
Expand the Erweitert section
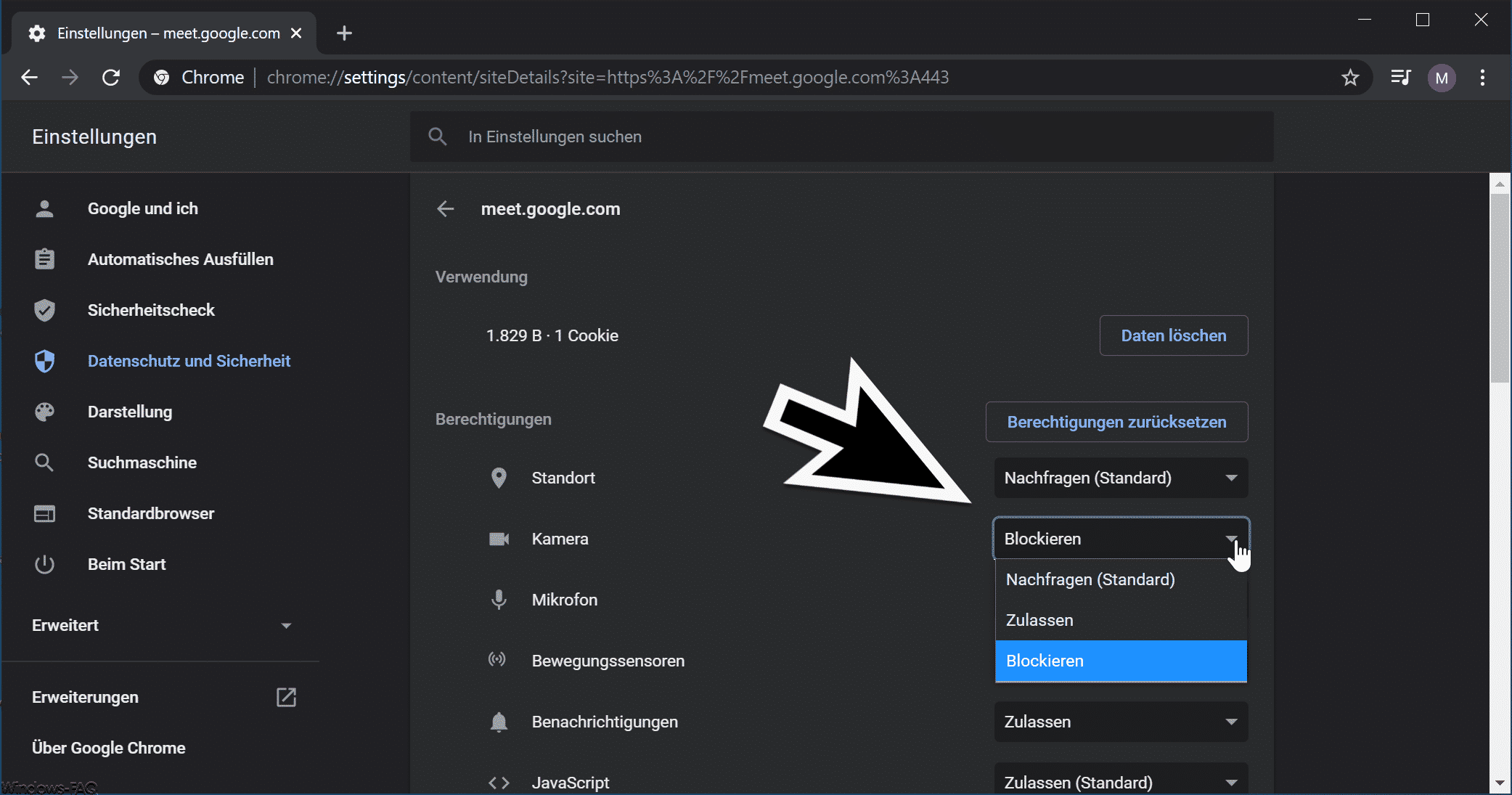pyautogui.click(x=162, y=625)
